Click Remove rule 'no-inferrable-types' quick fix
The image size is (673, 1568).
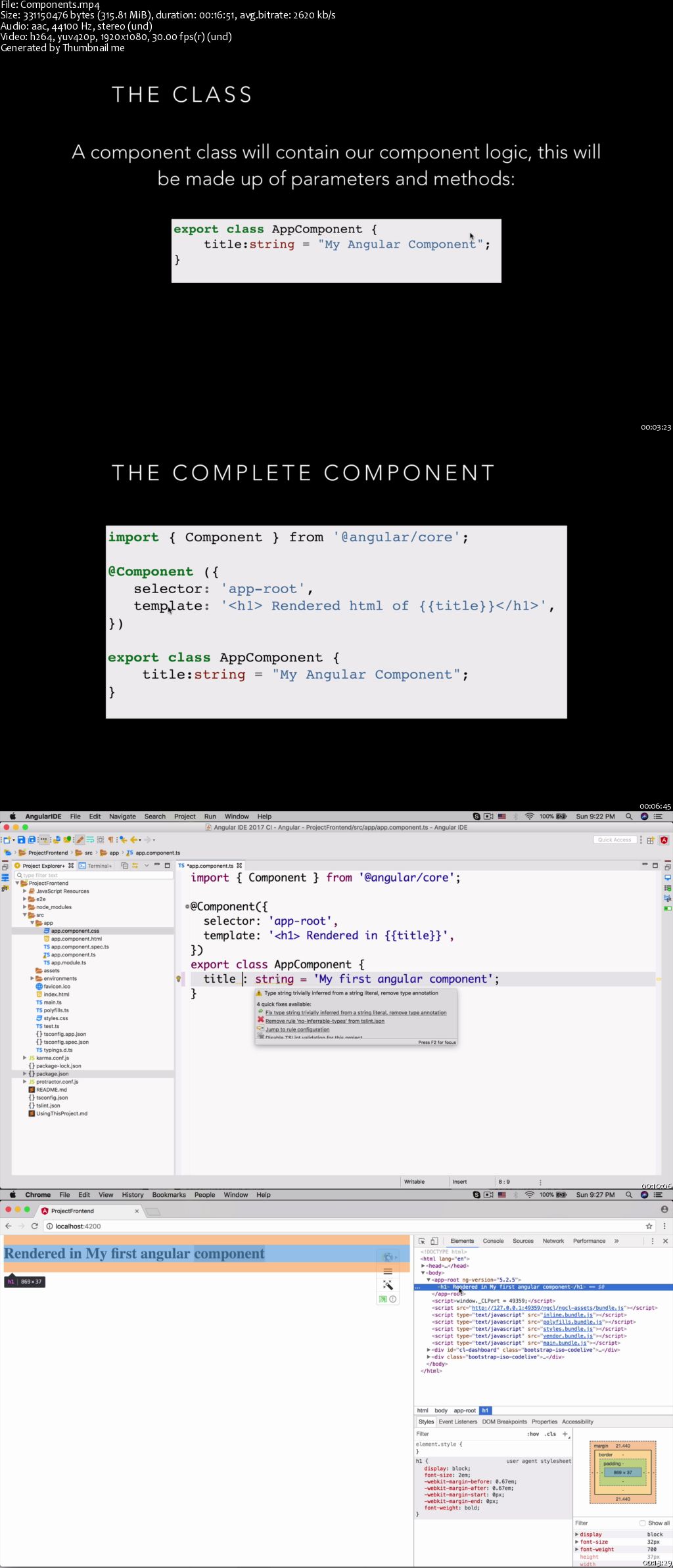click(x=325, y=1021)
